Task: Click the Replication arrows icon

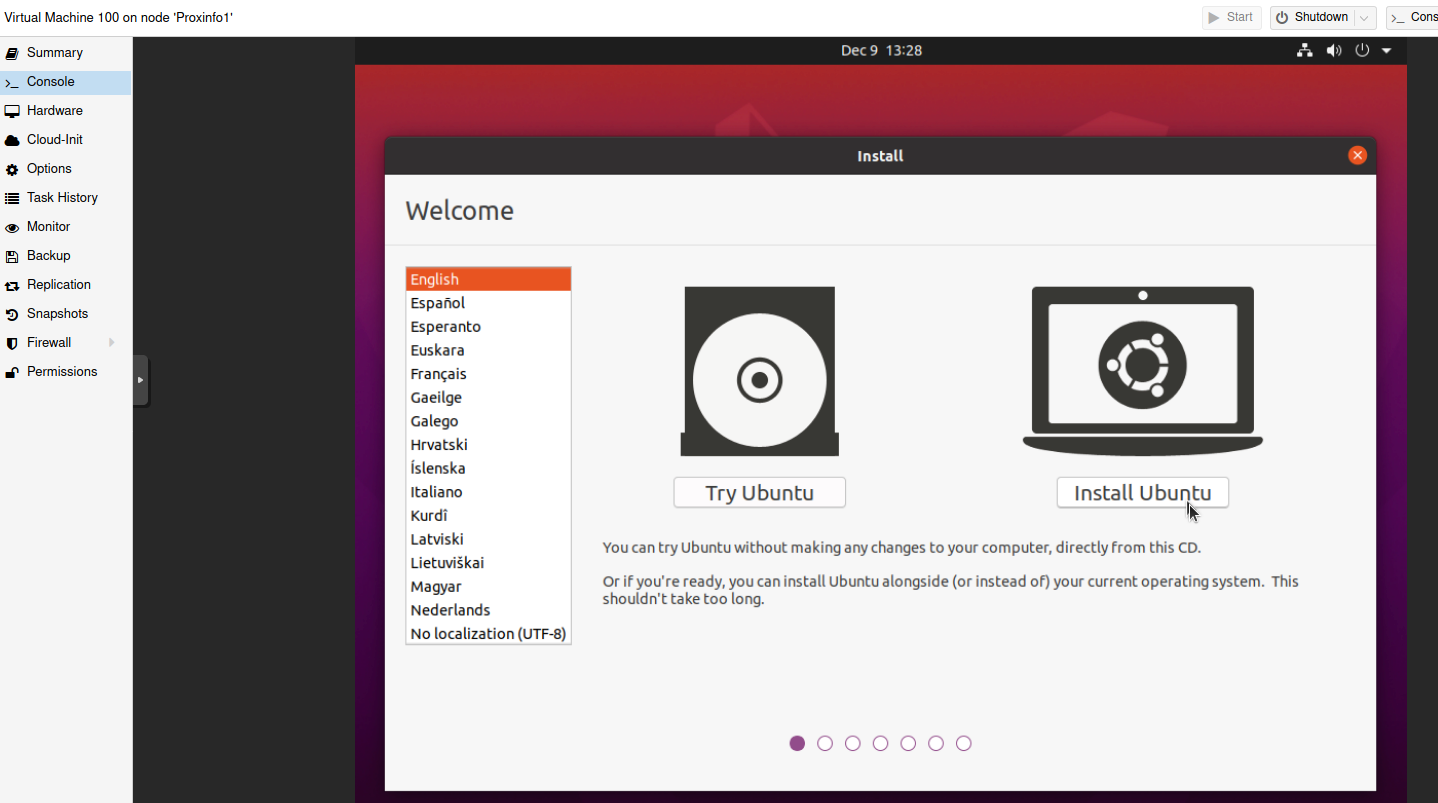Action: (x=12, y=286)
